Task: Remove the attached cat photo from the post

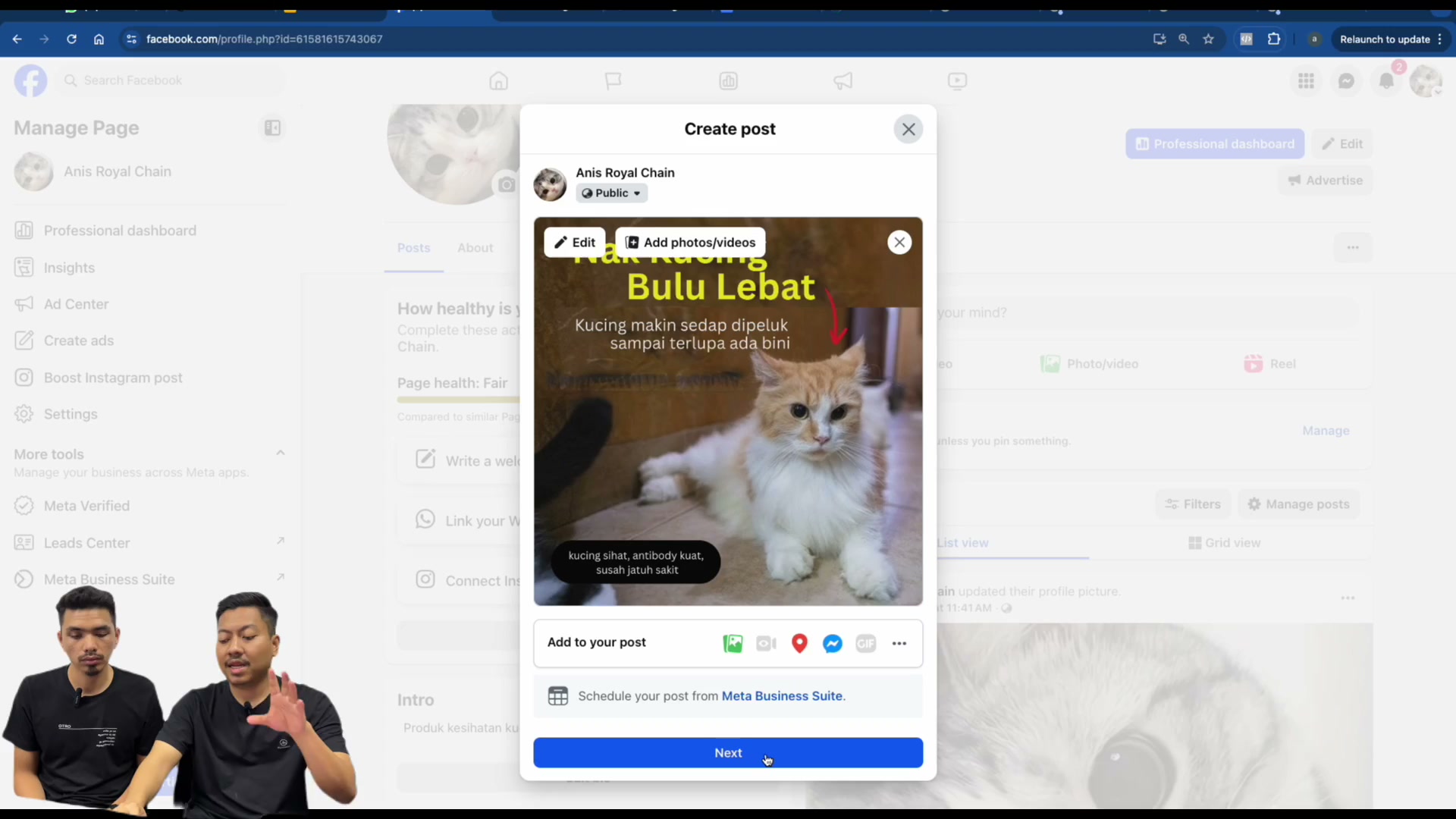Action: point(899,243)
